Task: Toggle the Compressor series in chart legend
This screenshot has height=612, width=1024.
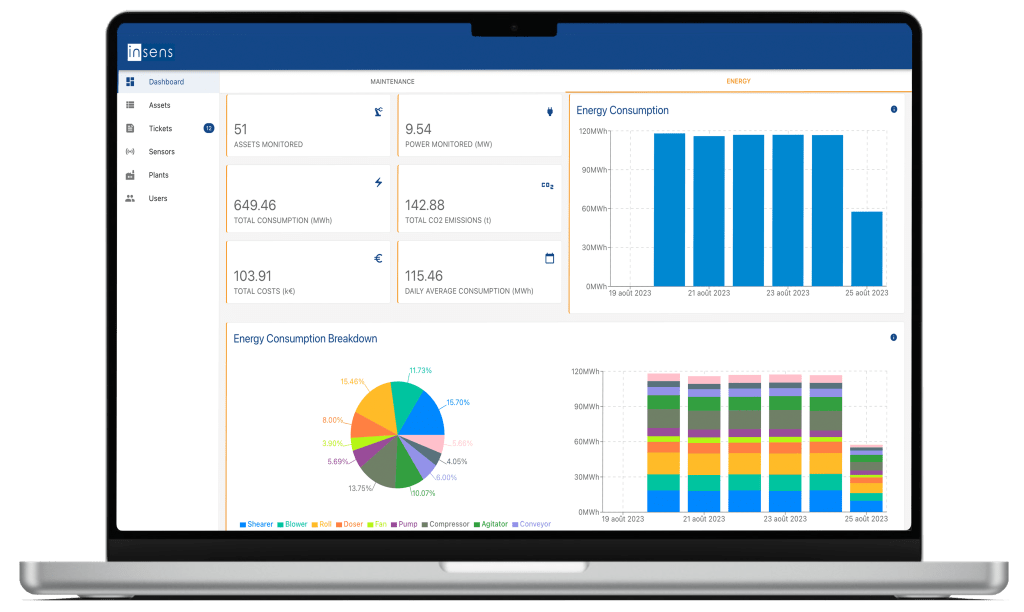Action: pos(444,524)
